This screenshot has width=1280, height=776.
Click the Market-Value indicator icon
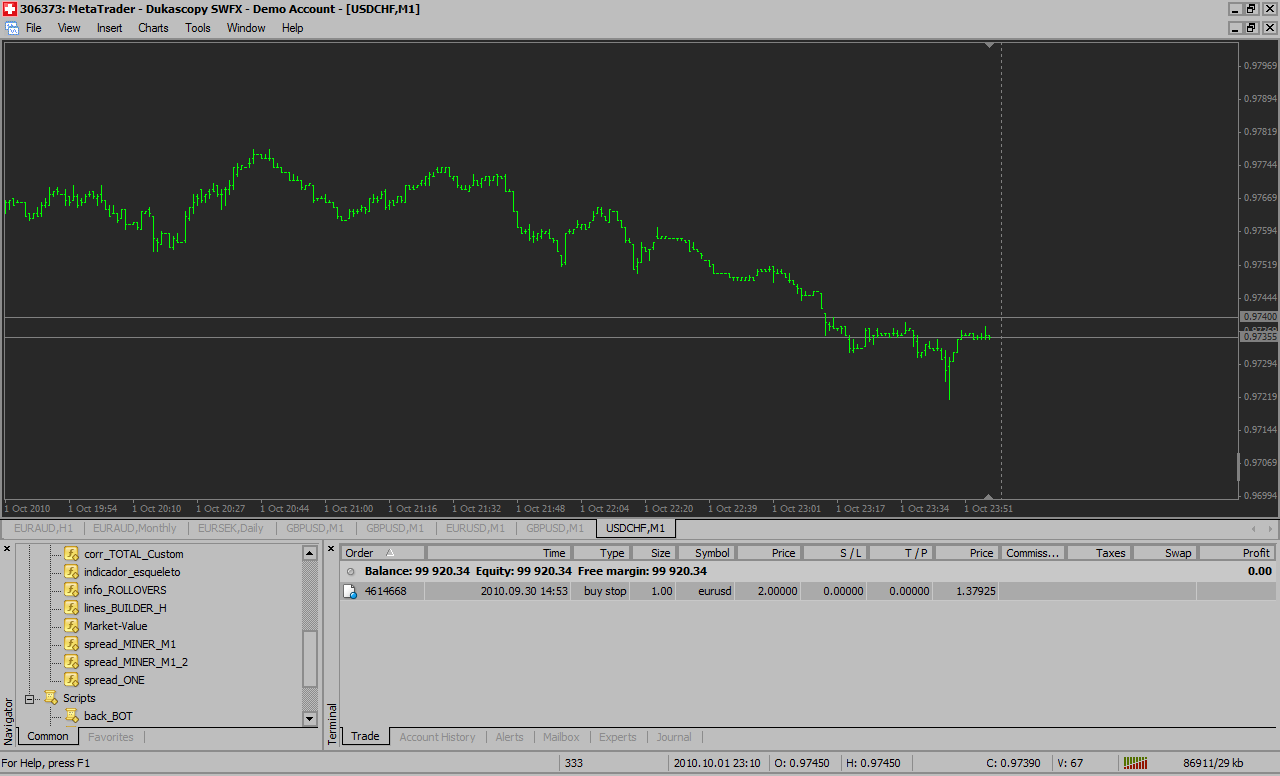pyautogui.click(x=71, y=626)
